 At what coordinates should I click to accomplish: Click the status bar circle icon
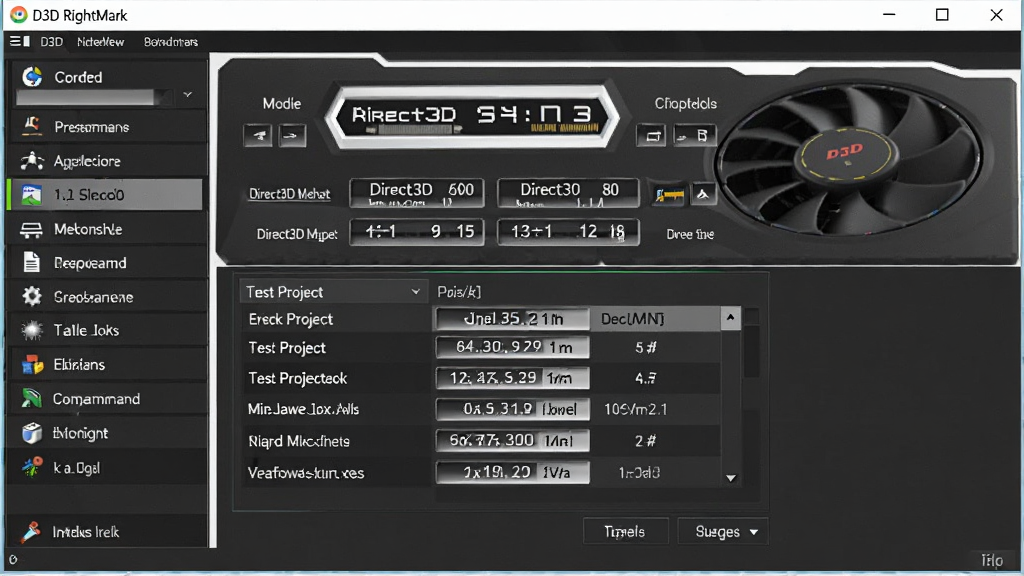click(x=13, y=559)
